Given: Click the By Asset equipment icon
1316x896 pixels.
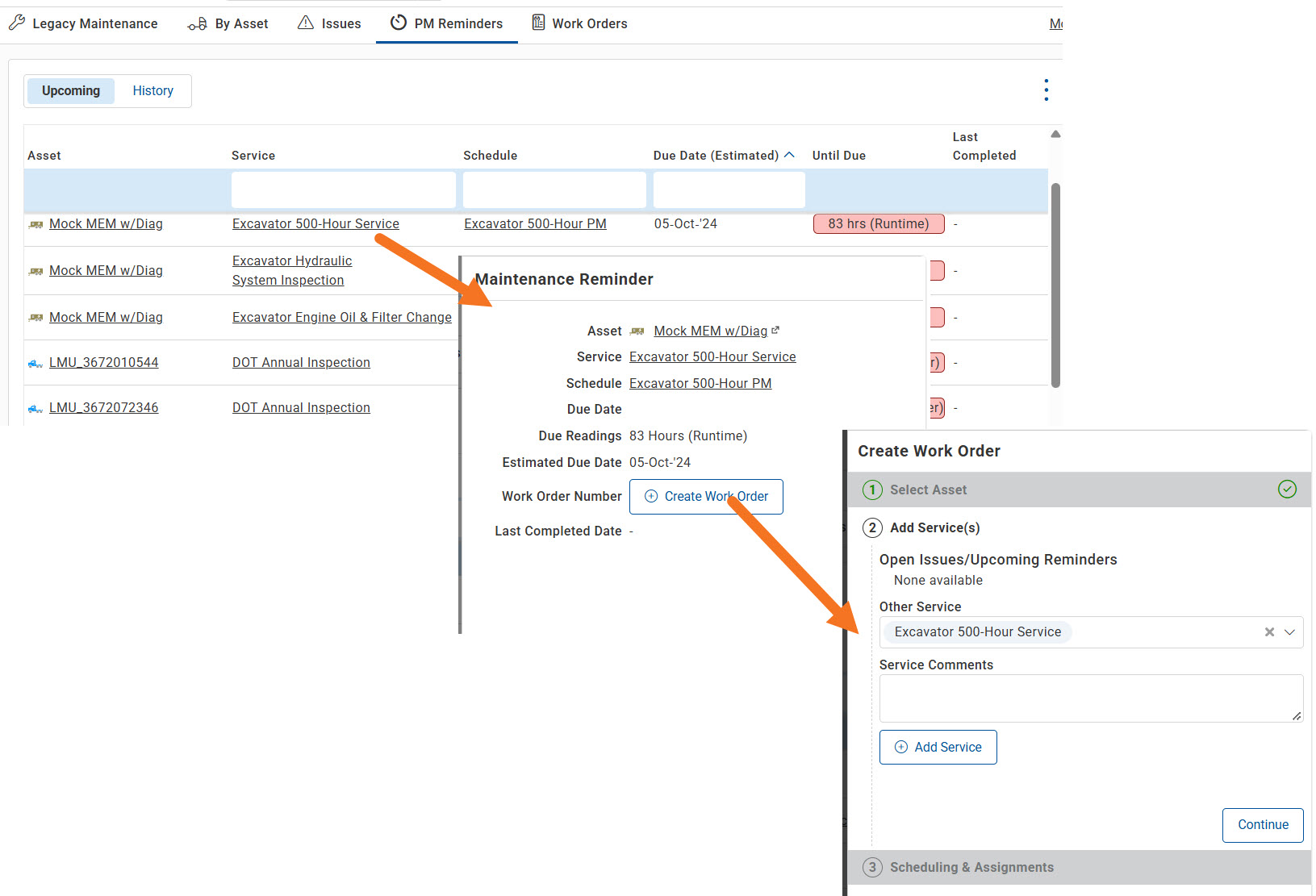Looking at the screenshot, I should point(198,23).
